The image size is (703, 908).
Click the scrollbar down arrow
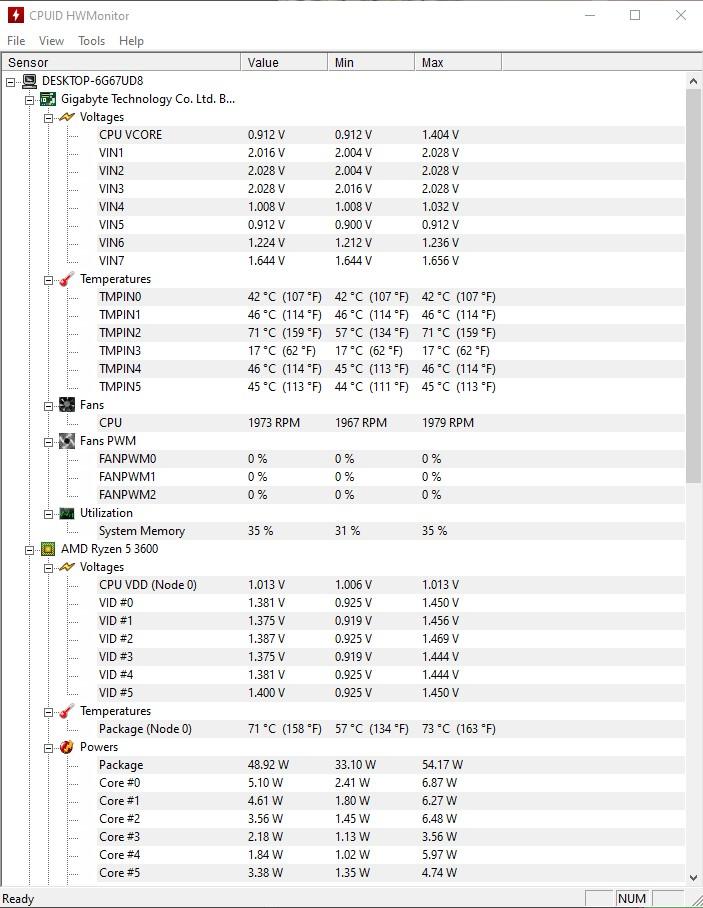pos(694,877)
